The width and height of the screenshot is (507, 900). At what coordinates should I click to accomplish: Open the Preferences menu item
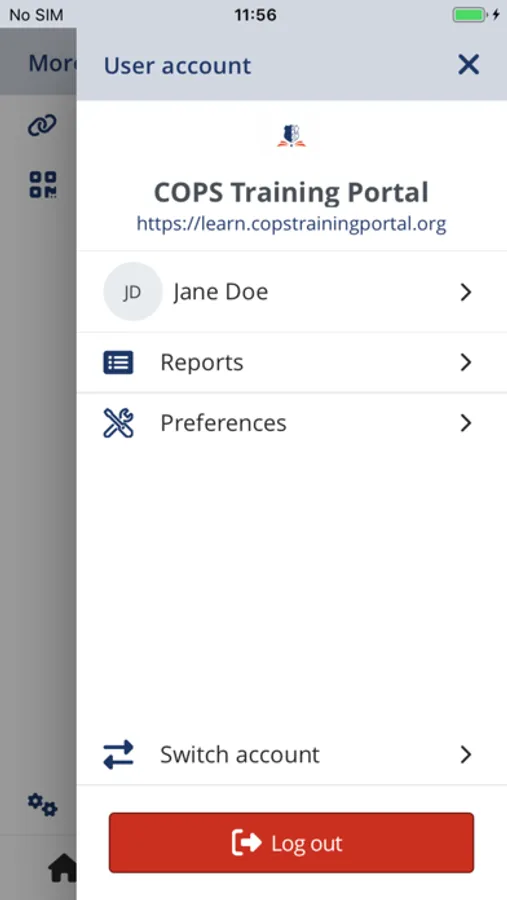coord(292,423)
